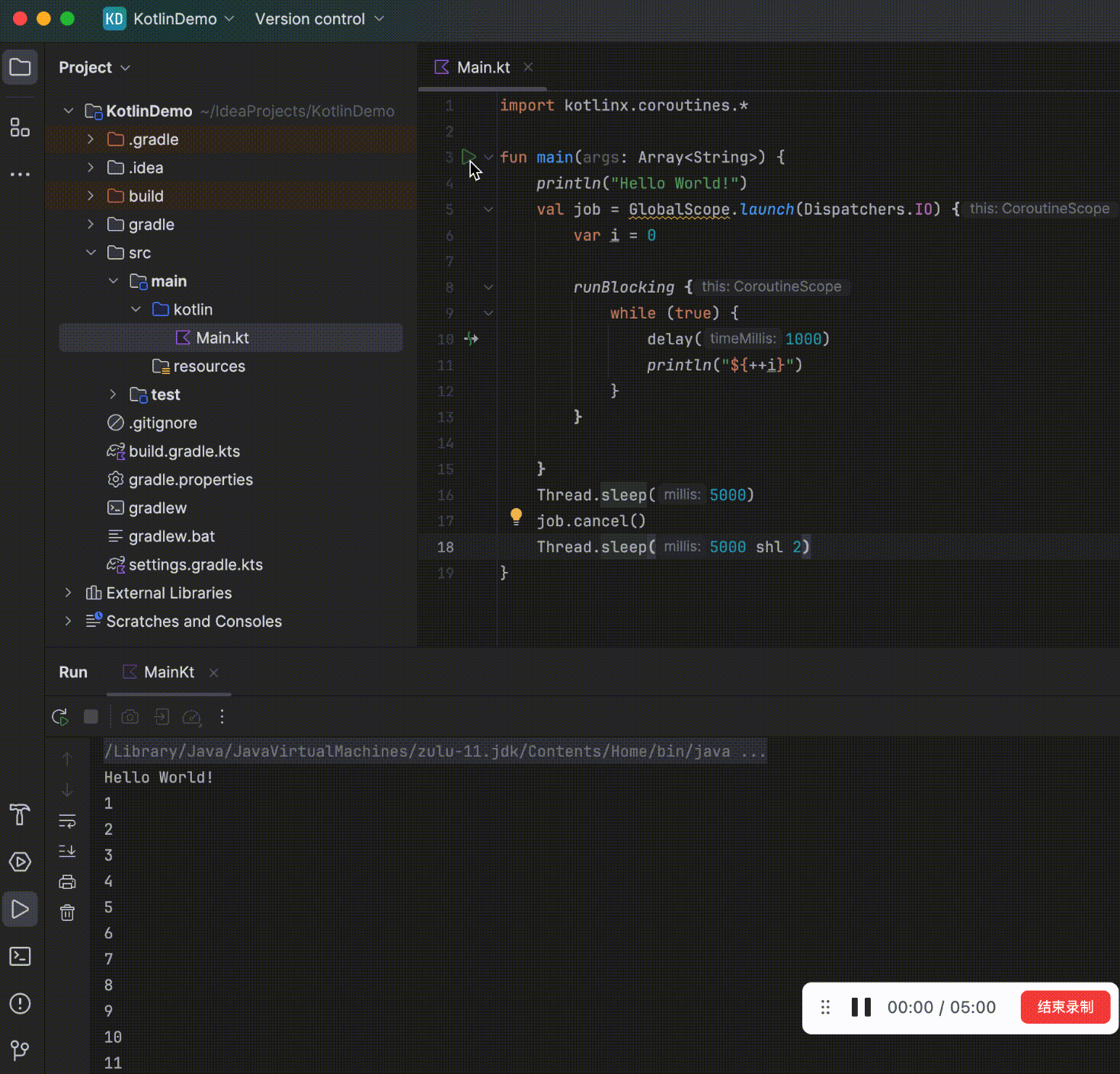
Task: Open the Services tool window icon
Action: coord(20,861)
